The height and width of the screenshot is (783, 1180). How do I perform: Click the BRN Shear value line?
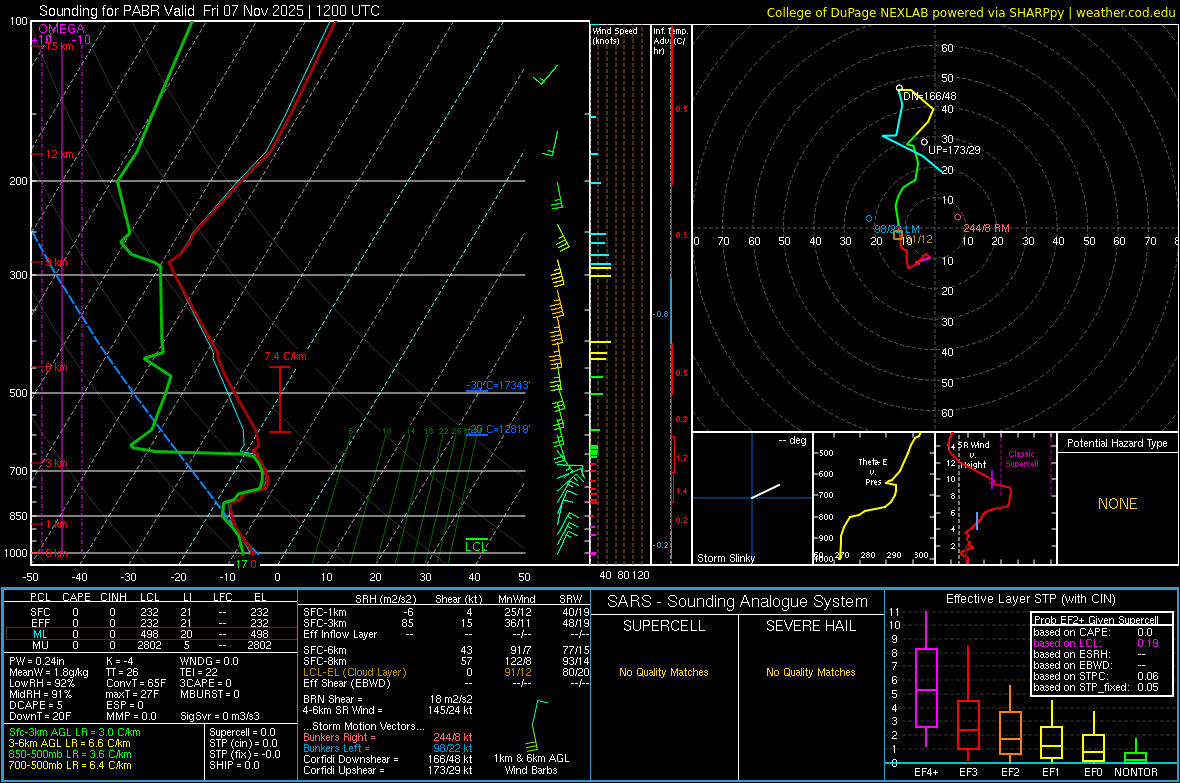coord(388,699)
